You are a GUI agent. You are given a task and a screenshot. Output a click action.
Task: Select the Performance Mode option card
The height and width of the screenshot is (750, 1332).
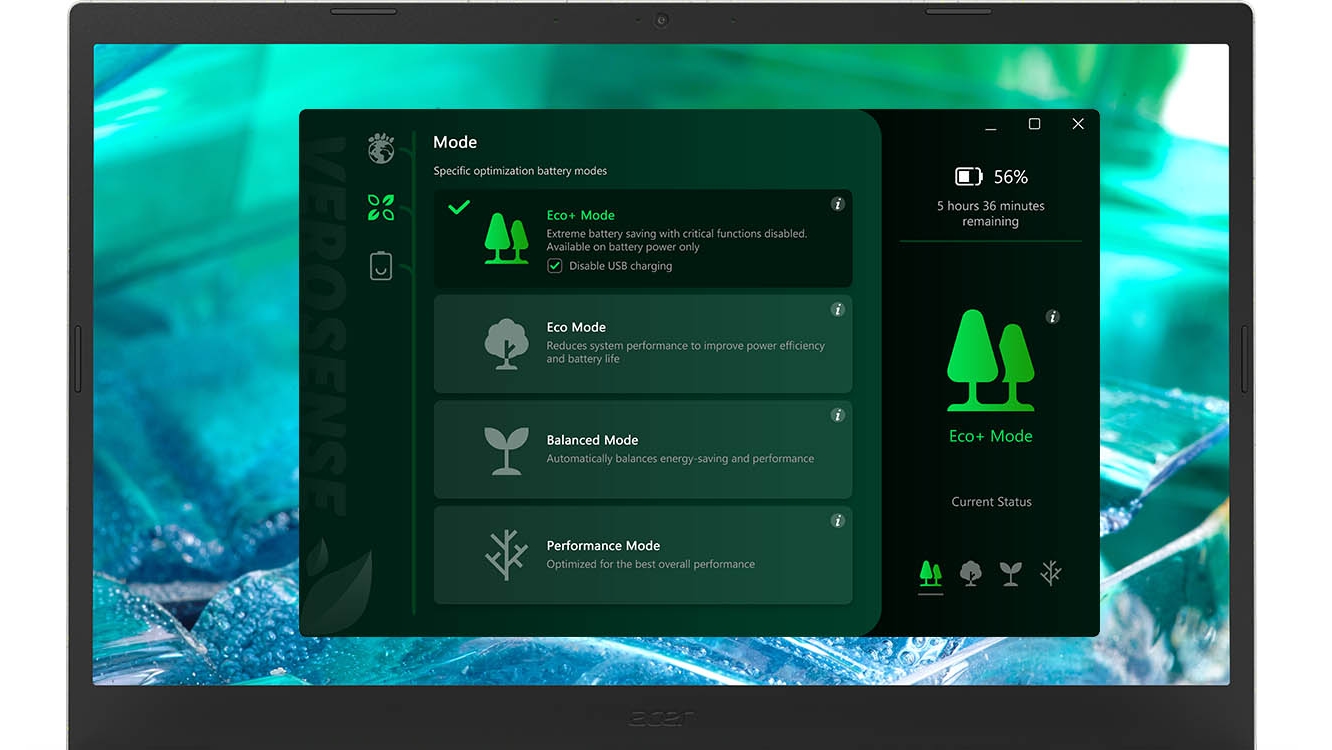tap(643, 555)
